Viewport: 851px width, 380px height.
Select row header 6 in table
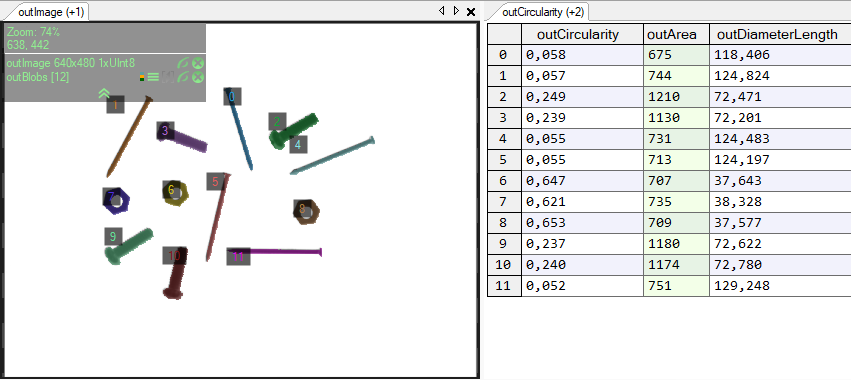[x=504, y=181]
